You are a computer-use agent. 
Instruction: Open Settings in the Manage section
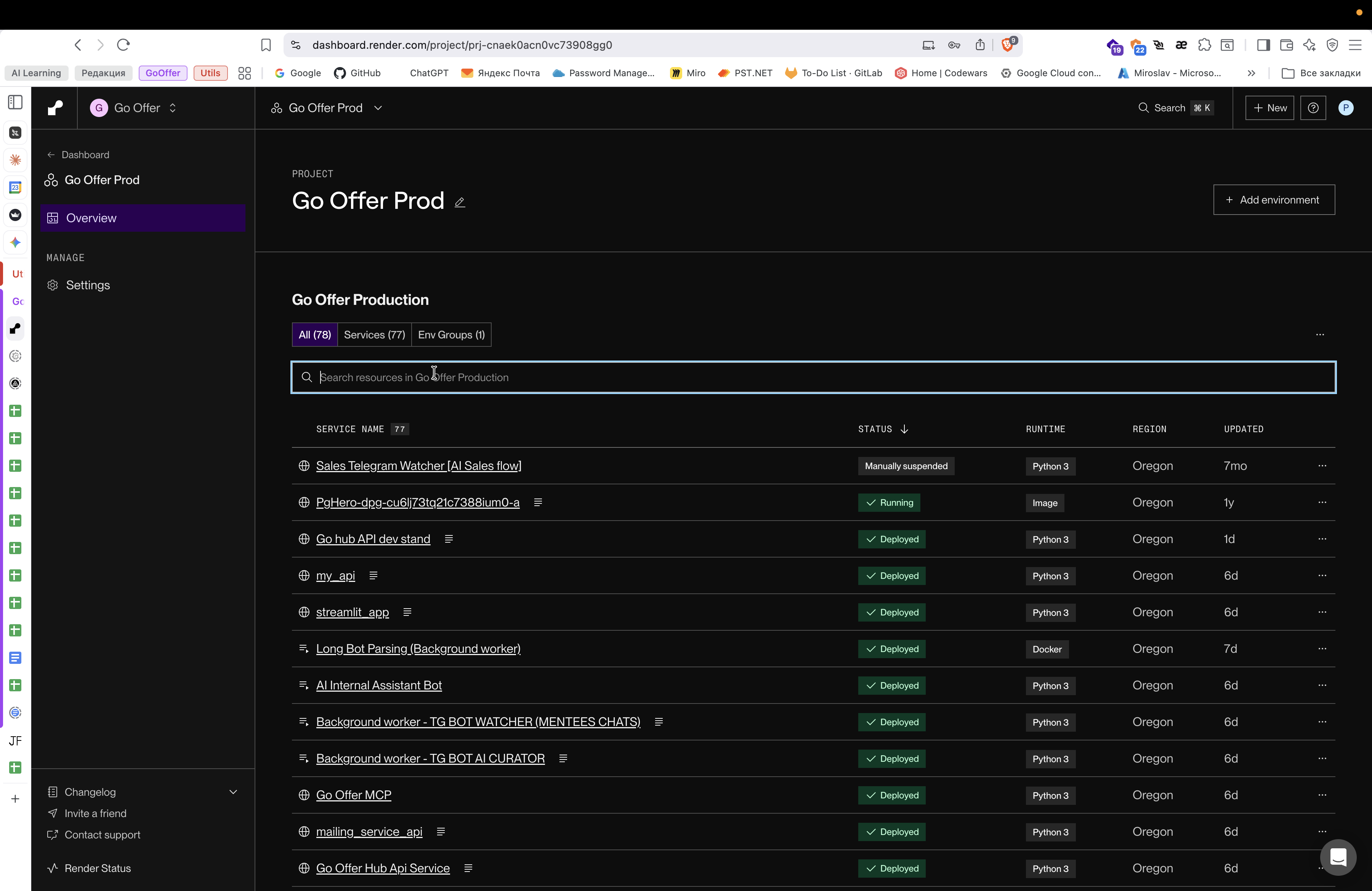(88, 285)
